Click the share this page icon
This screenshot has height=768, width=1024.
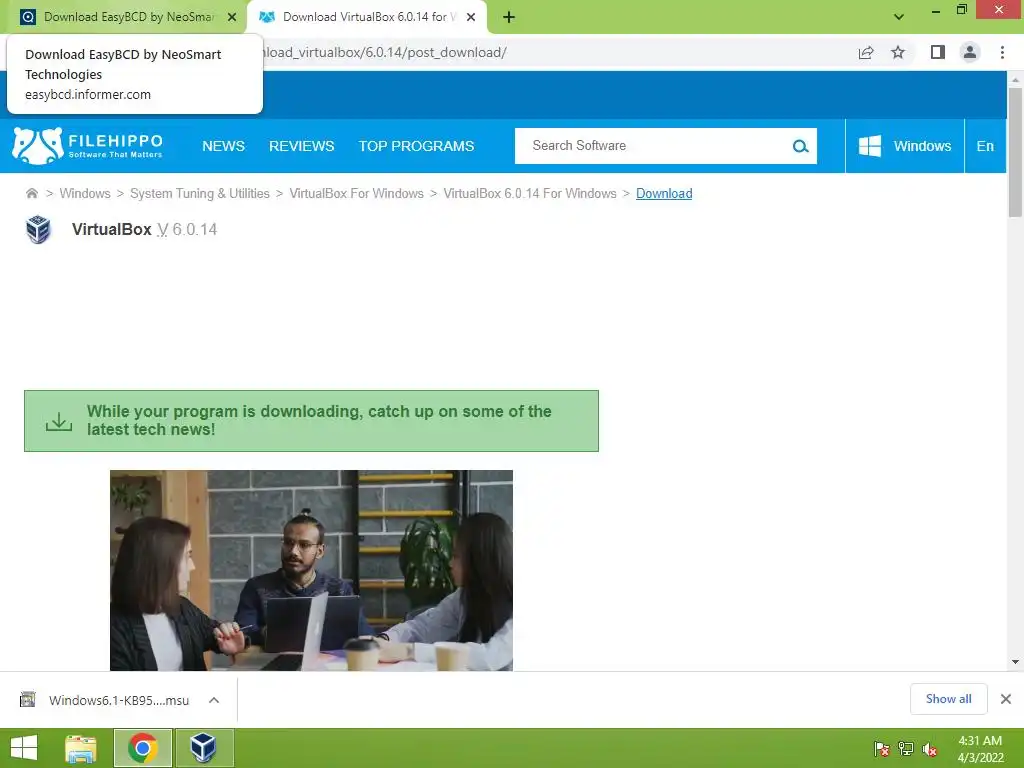point(866,52)
